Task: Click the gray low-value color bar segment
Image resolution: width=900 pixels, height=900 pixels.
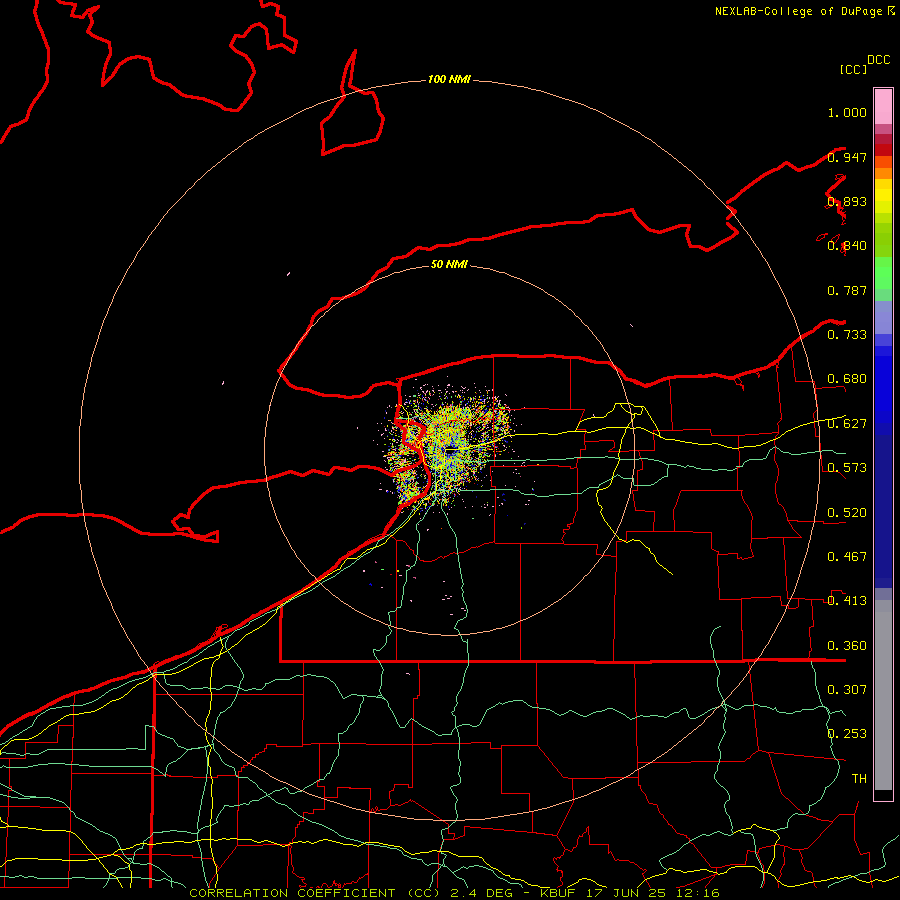Action: pyautogui.click(x=883, y=695)
